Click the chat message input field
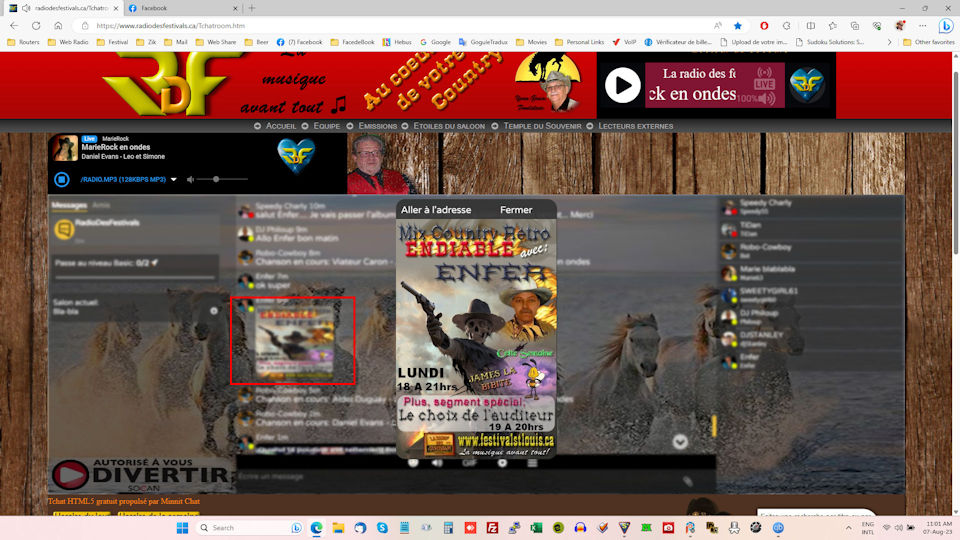This screenshot has height=540, width=960. pyautogui.click(x=450, y=477)
